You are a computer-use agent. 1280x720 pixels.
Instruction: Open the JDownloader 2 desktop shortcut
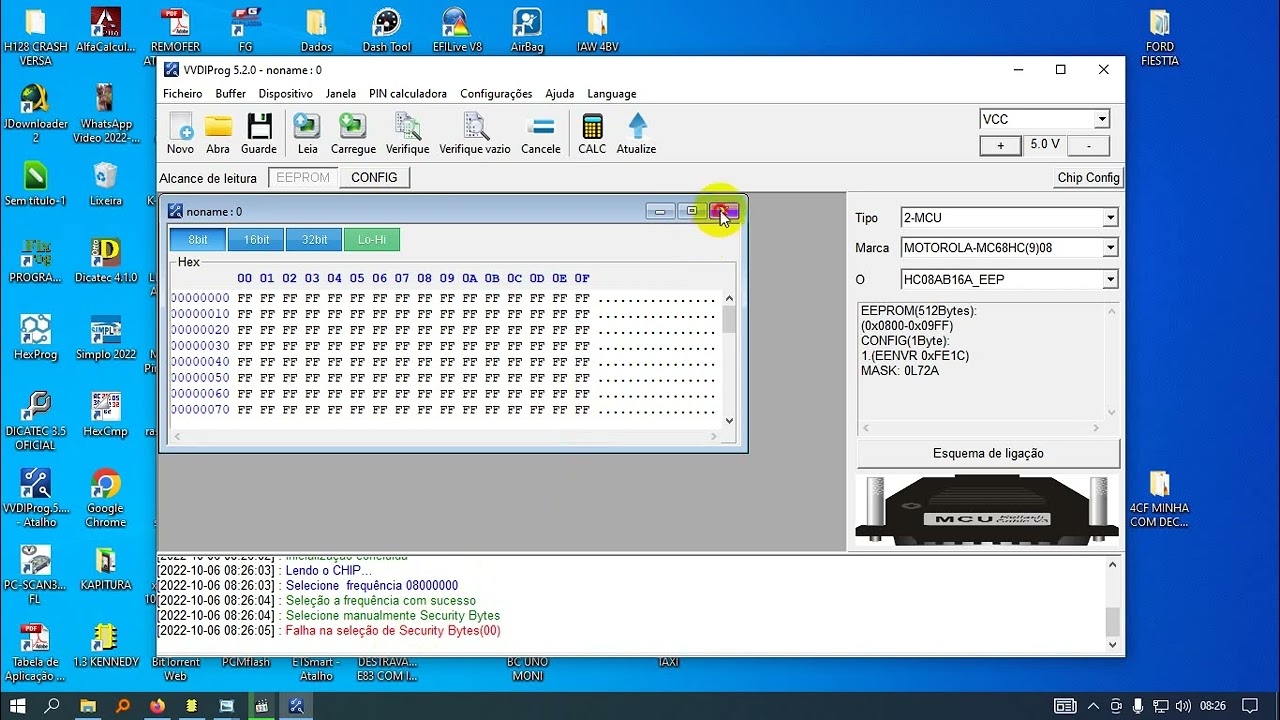pos(36,113)
